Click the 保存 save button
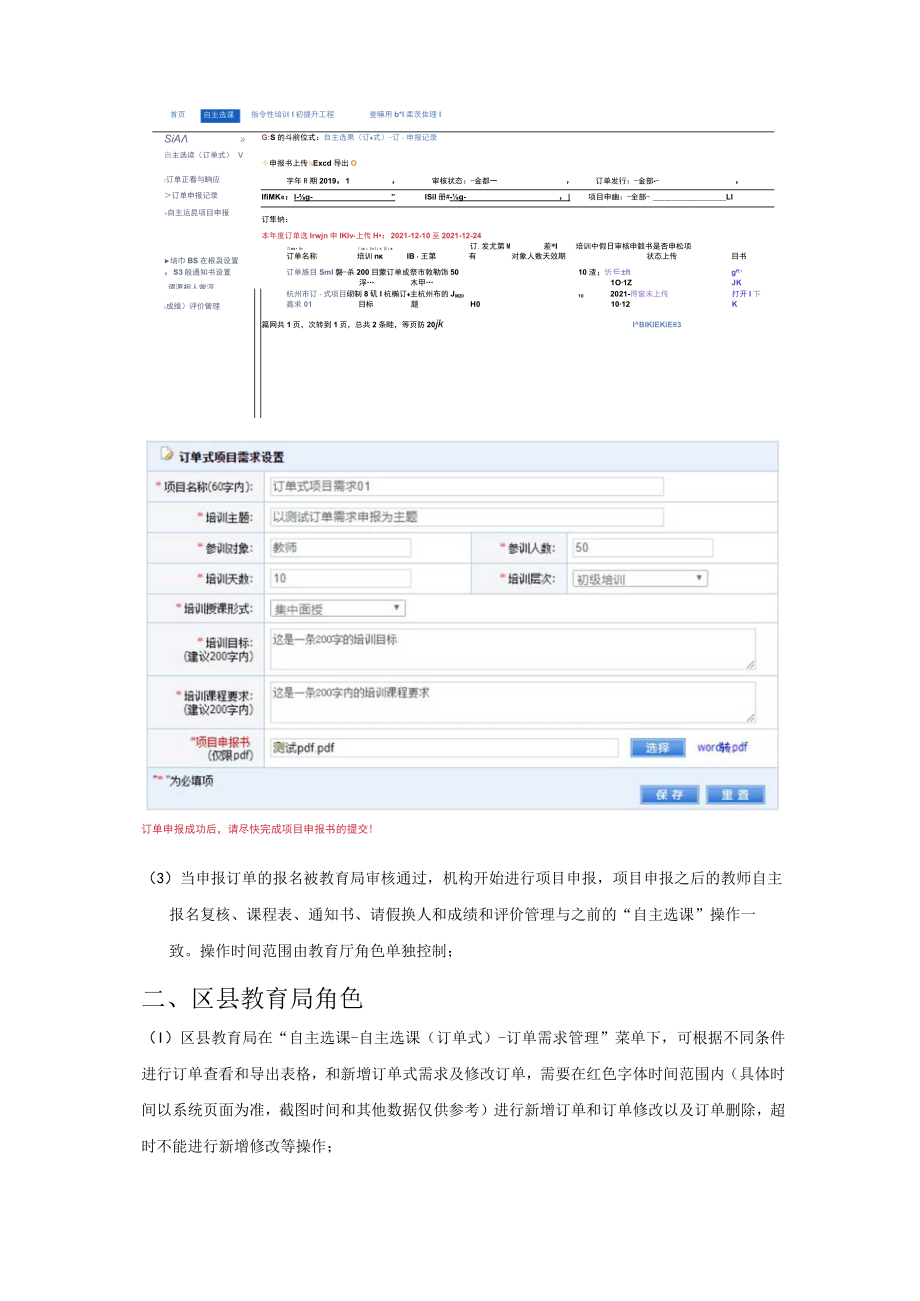The height and width of the screenshot is (1301, 920). (668, 794)
